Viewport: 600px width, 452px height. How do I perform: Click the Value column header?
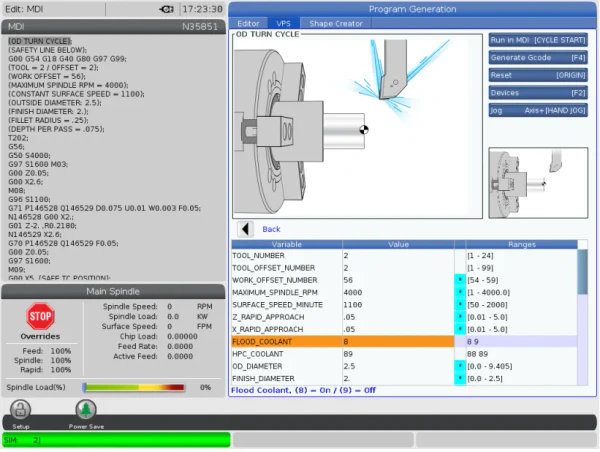398,245
